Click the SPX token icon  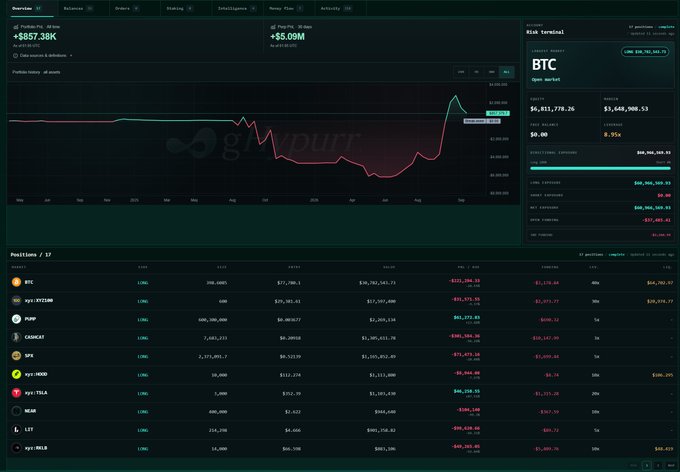pos(16,356)
